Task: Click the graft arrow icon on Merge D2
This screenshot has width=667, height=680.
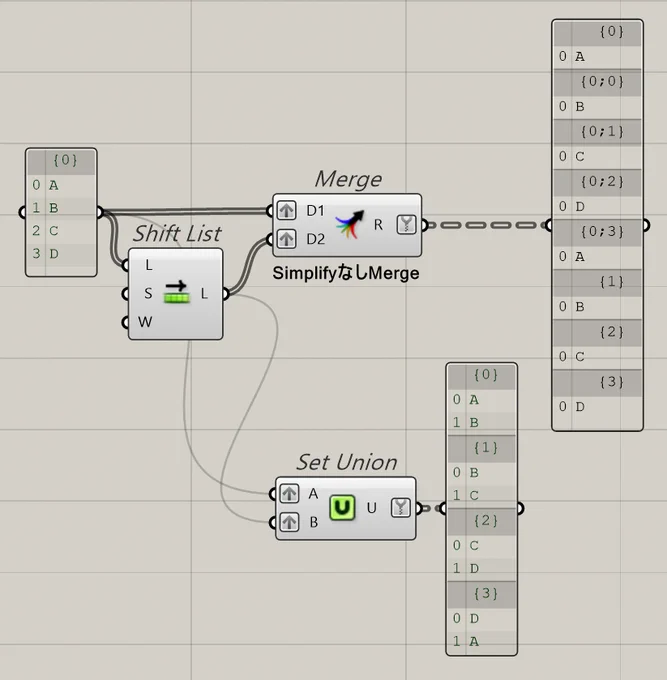Action: click(286, 239)
